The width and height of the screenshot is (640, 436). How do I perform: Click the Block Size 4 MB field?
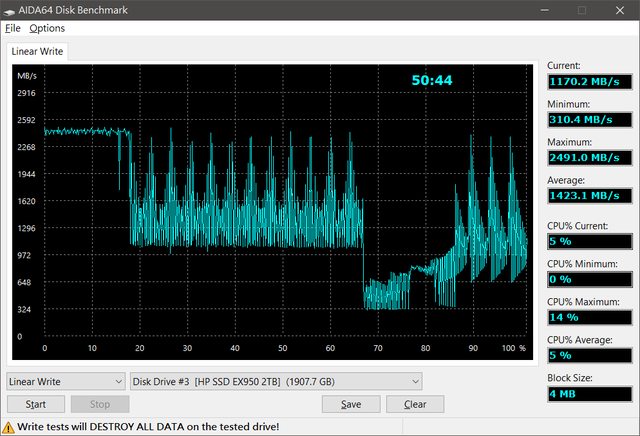[589, 393]
